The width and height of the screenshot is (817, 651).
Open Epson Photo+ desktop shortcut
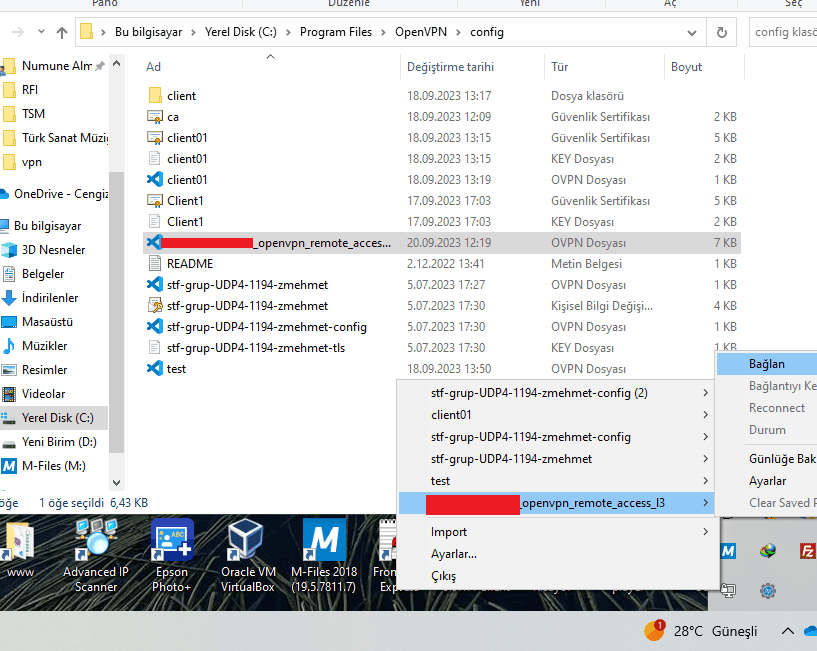pos(171,556)
